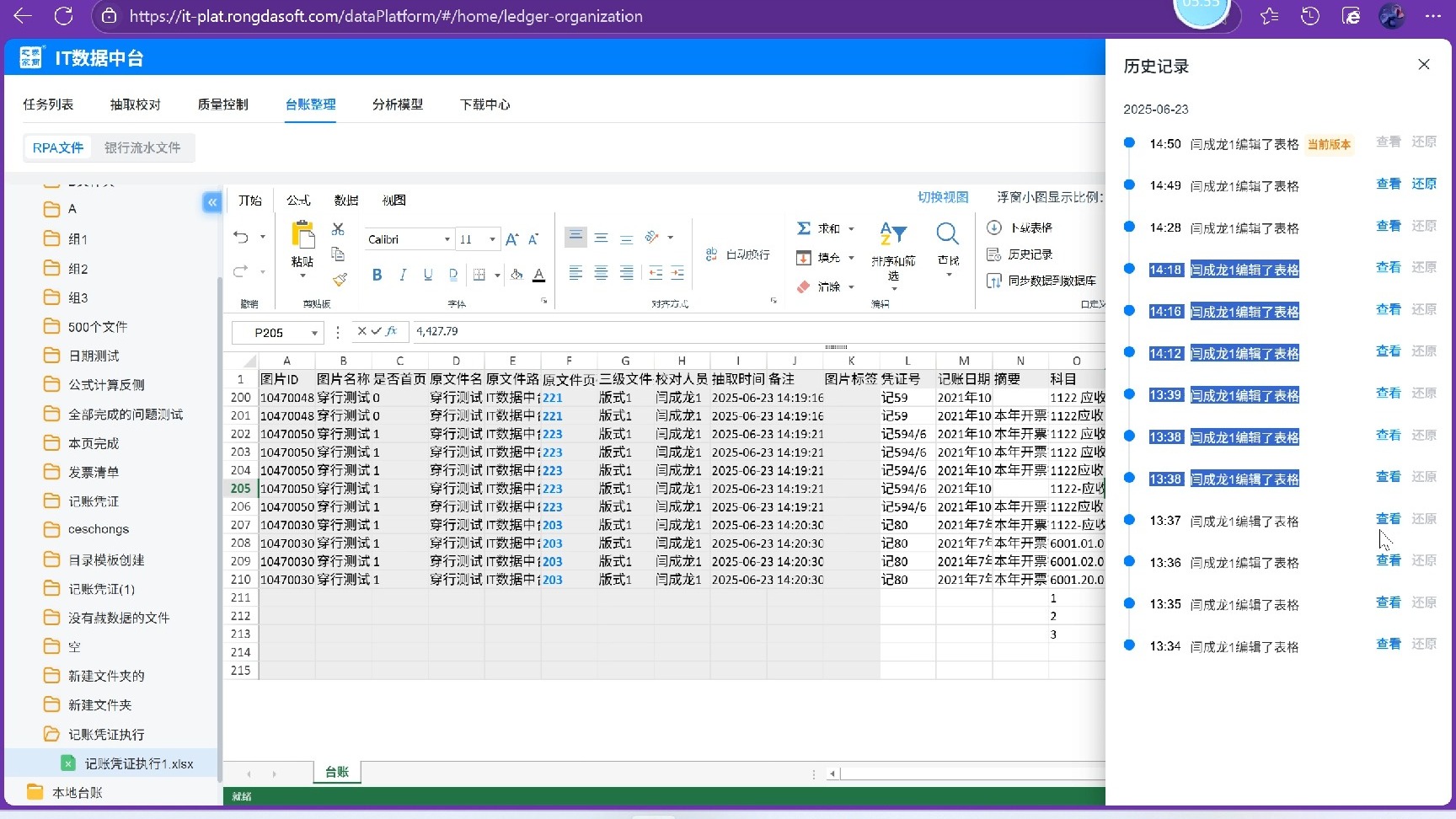Click the 求和 sigma icon
Viewport: 1456px width, 819px height.
[804, 228]
